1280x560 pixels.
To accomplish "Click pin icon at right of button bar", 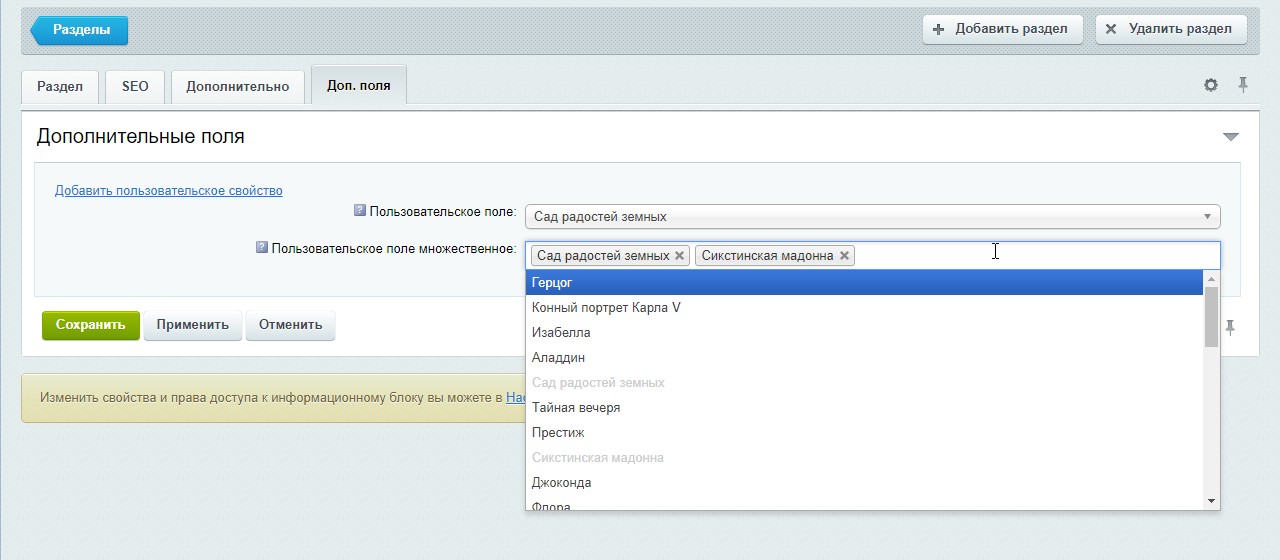I will pyautogui.click(x=1230, y=327).
